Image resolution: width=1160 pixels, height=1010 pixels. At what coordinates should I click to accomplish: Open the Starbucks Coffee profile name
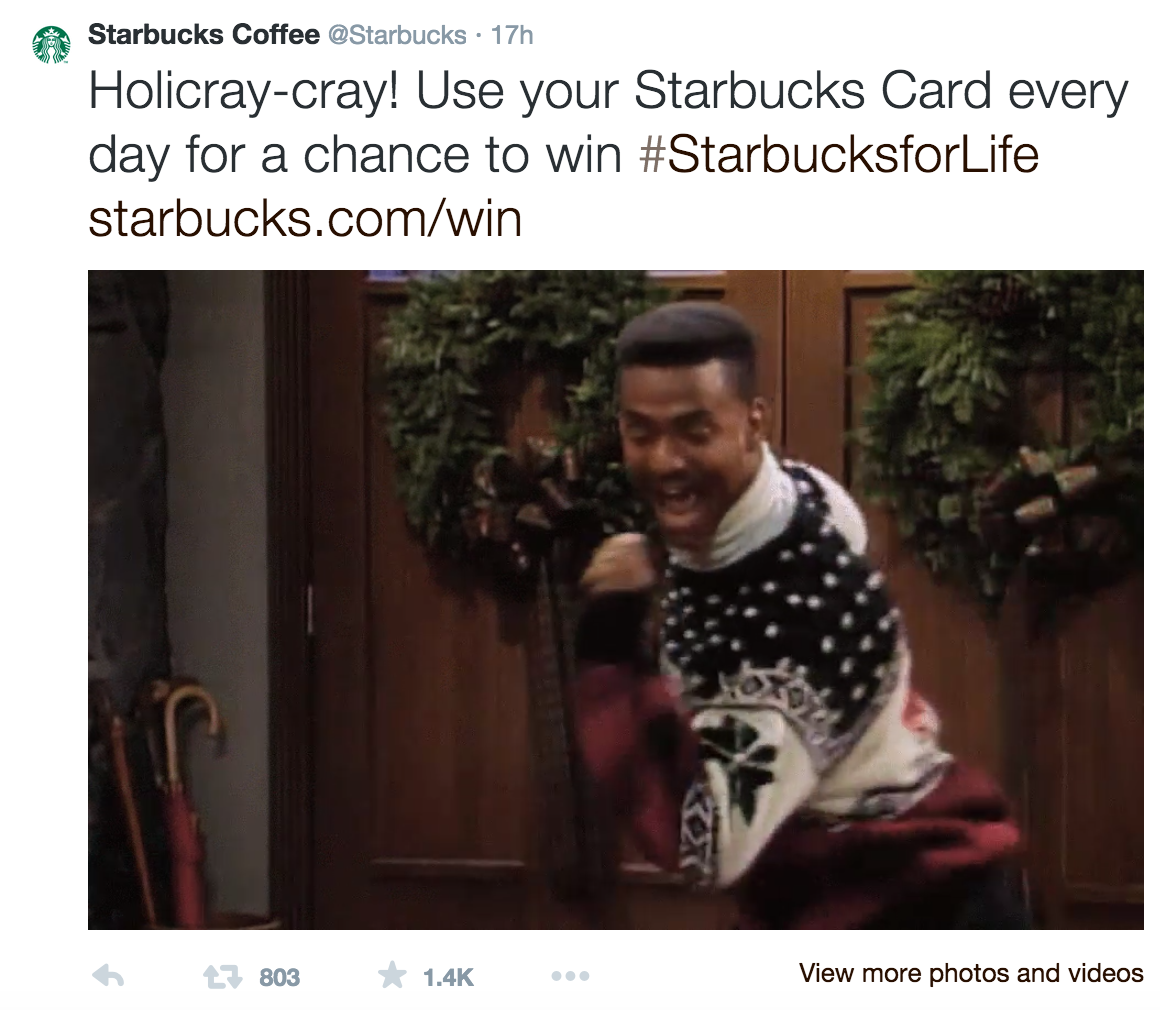pyautogui.click(x=203, y=35)
